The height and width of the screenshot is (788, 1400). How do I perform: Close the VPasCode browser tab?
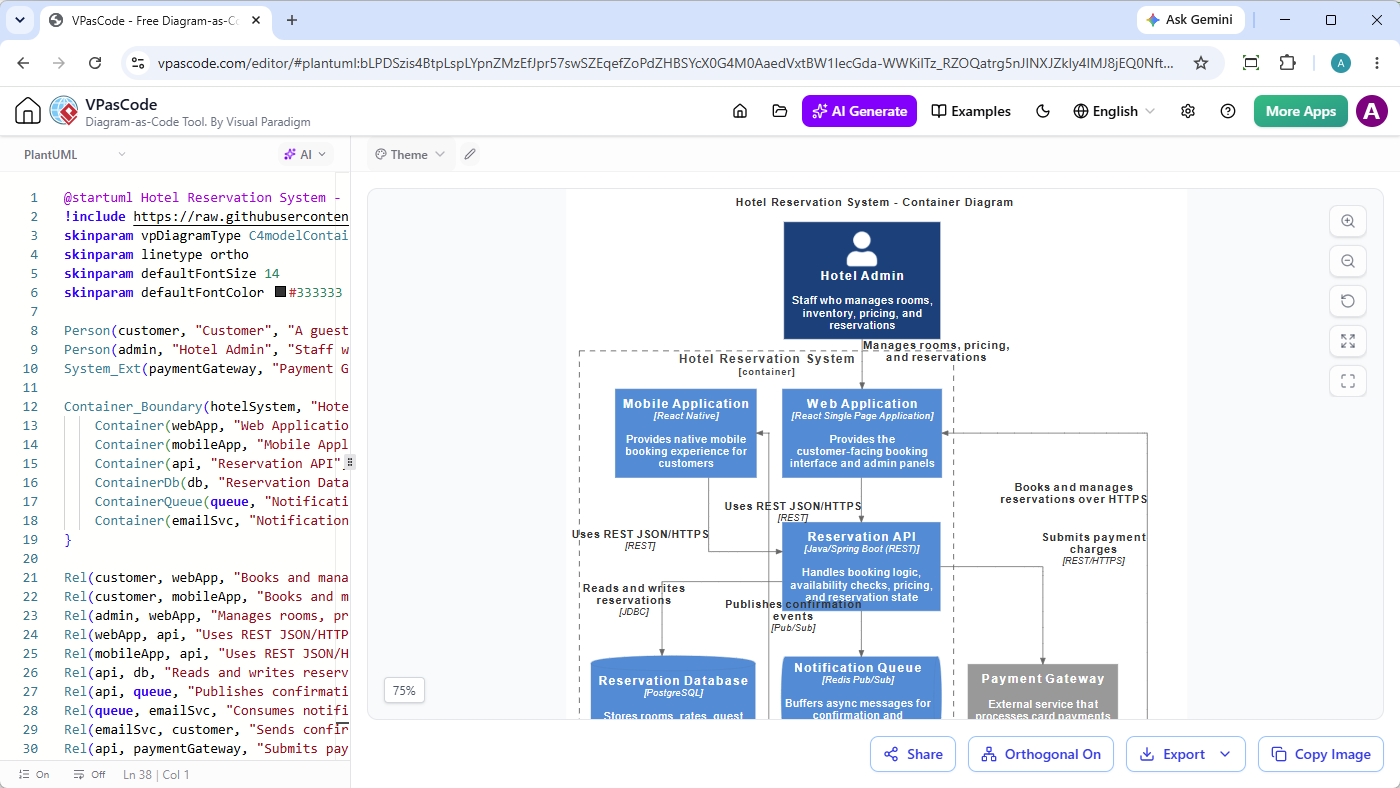click(256, 20)
